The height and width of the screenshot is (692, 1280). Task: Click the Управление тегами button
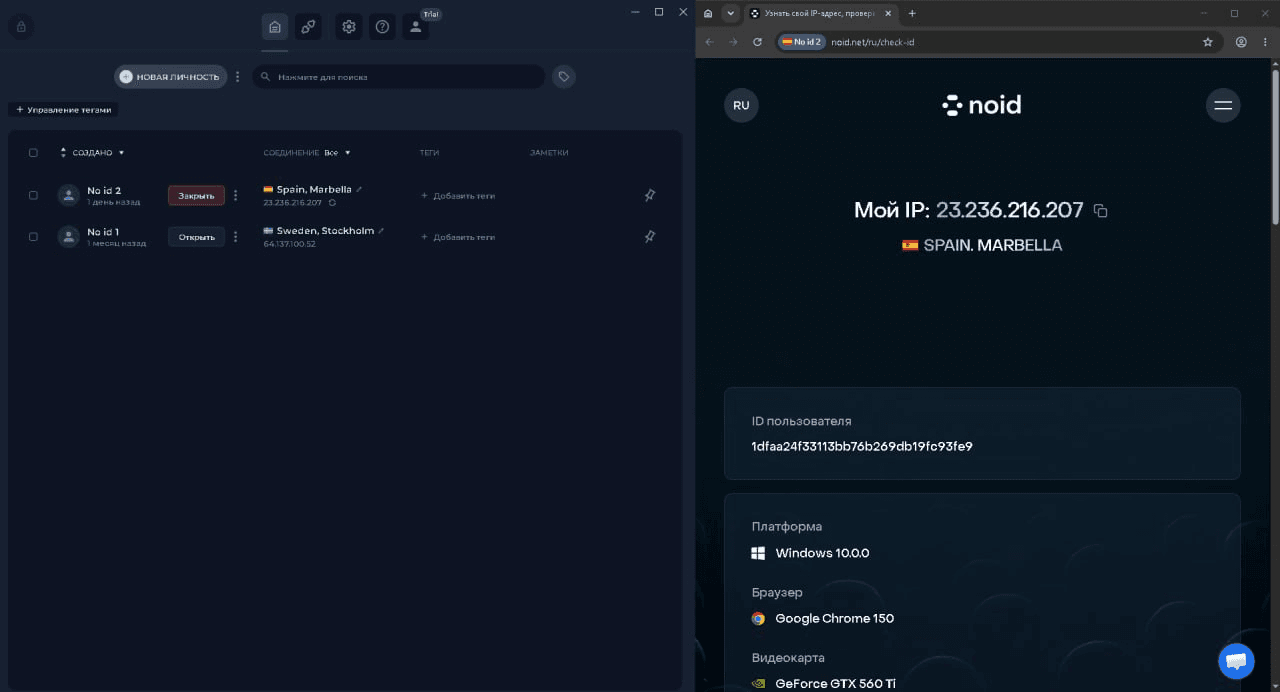click(x=64, y=110)
